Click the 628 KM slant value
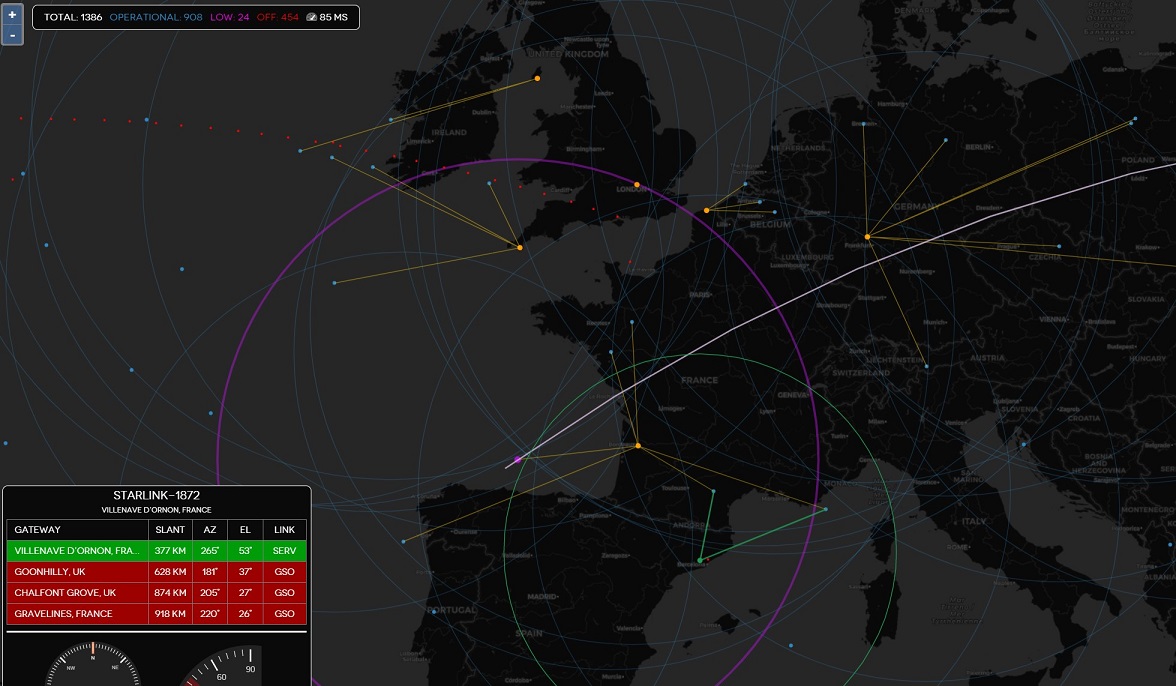1176x686 pixels. tap(170, 571)
